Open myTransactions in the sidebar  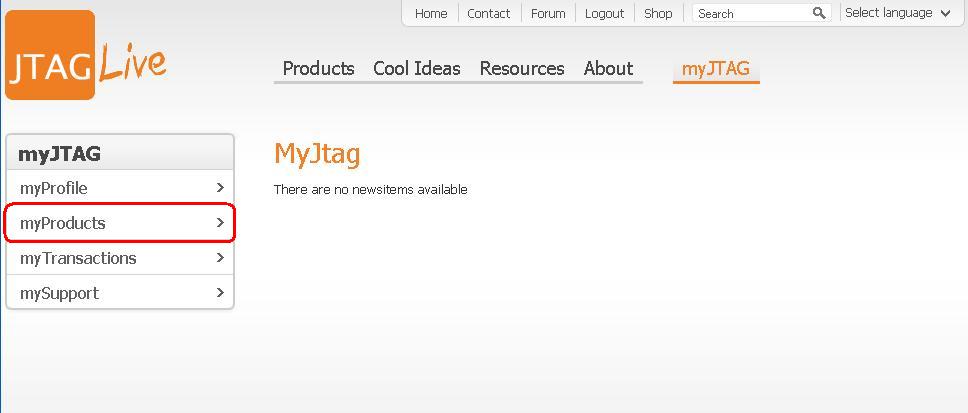[x=120, y=257]
